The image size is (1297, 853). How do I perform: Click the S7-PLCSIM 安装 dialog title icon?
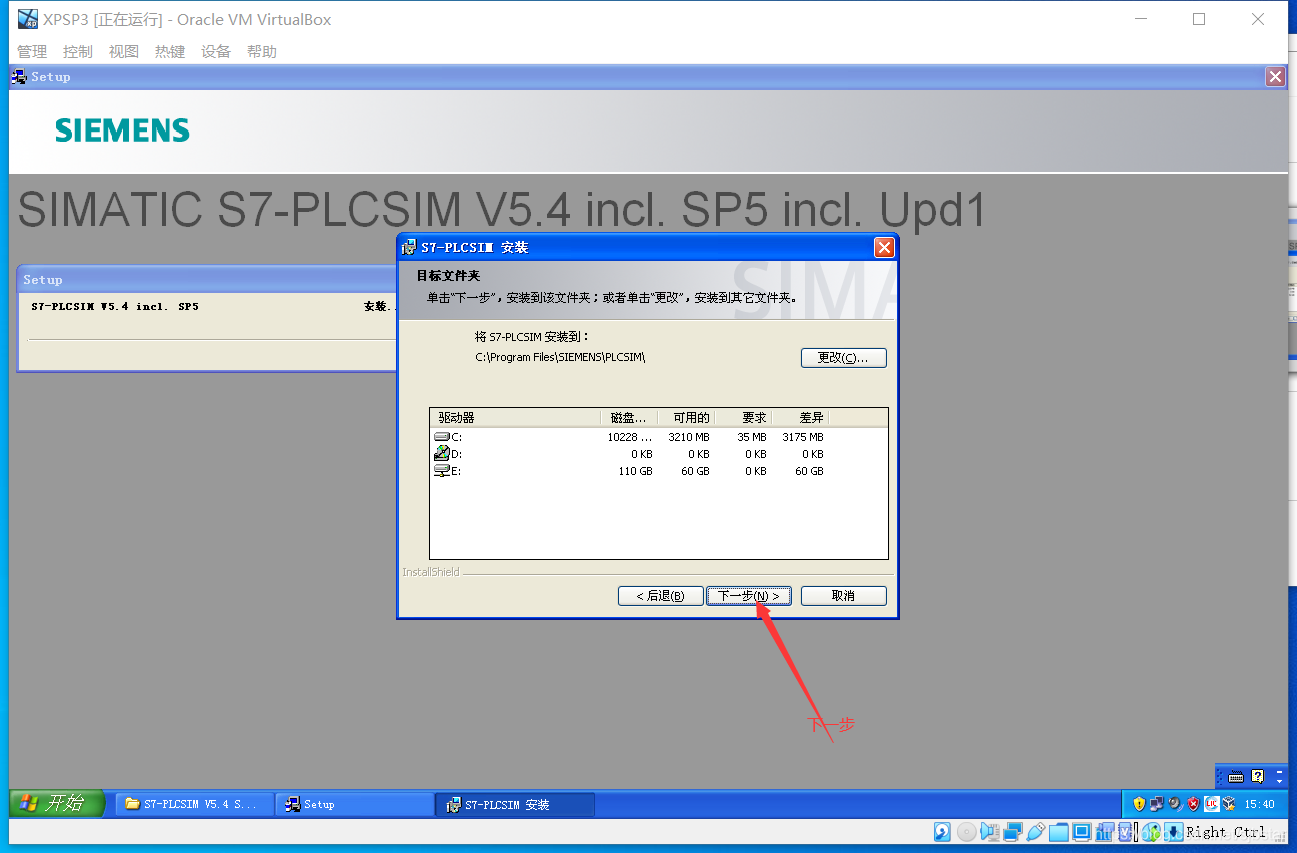pyautogui.click(x=408, y=247)
